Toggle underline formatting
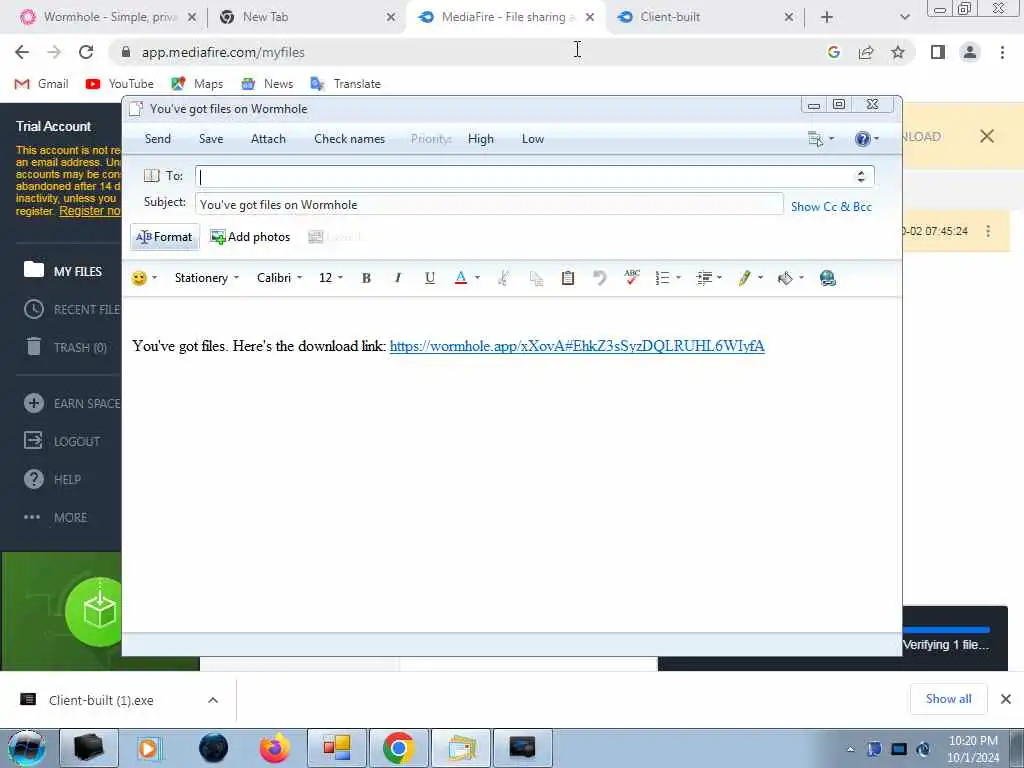Screen dimensions: 1024x768 (x=430, y=278)
